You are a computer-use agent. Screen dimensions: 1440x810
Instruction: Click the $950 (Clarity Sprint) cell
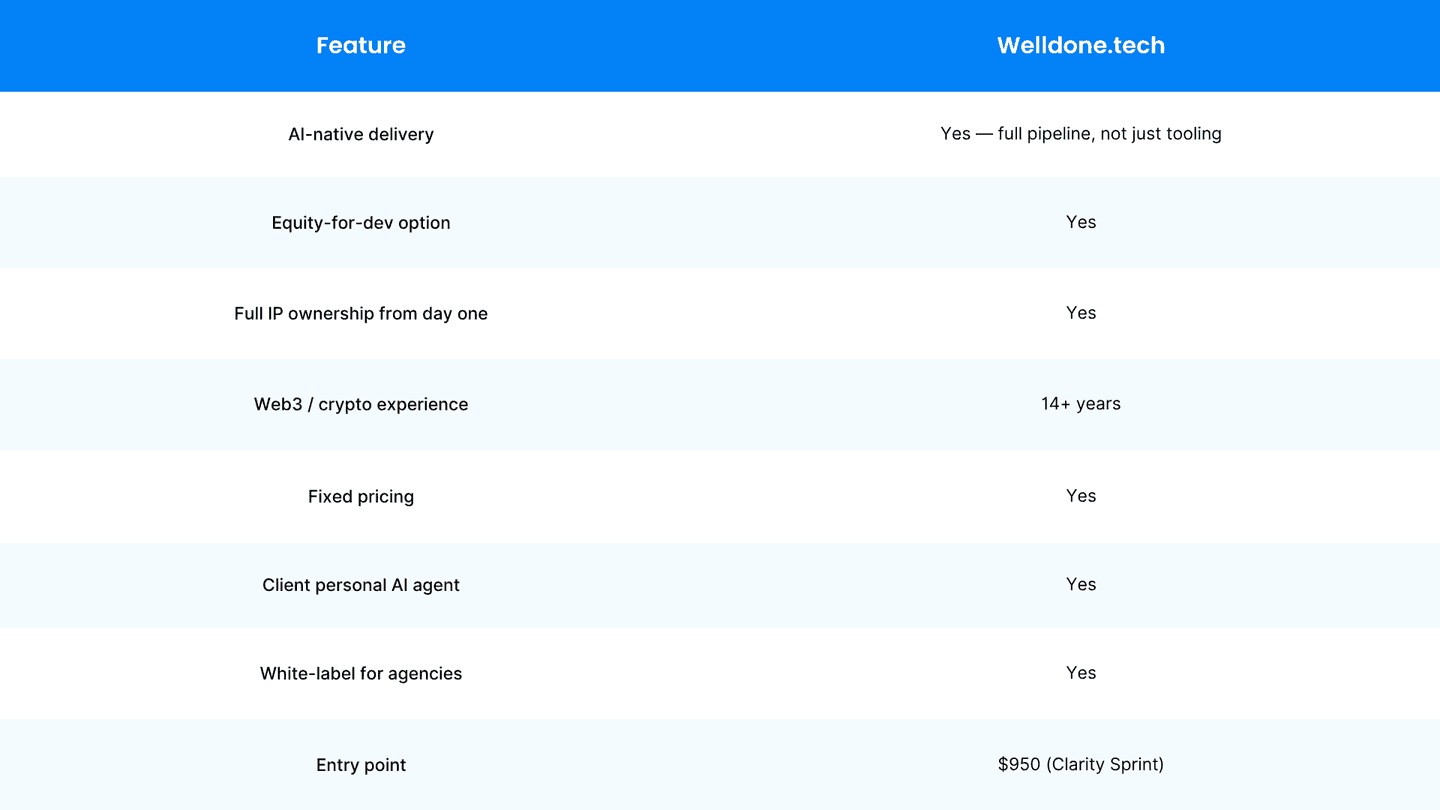(x=1081, y=764)
